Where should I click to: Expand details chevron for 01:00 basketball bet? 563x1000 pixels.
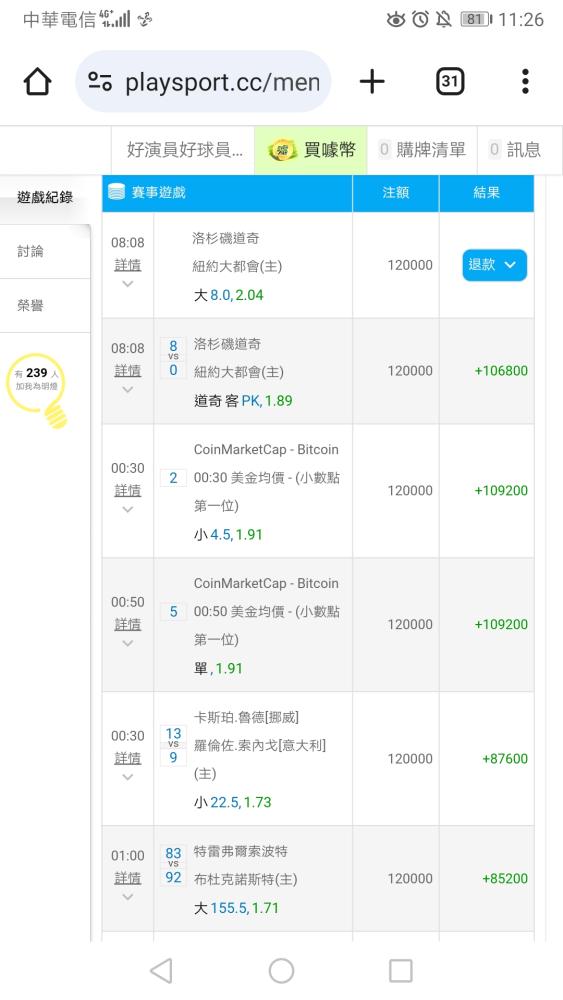(128, 897)
